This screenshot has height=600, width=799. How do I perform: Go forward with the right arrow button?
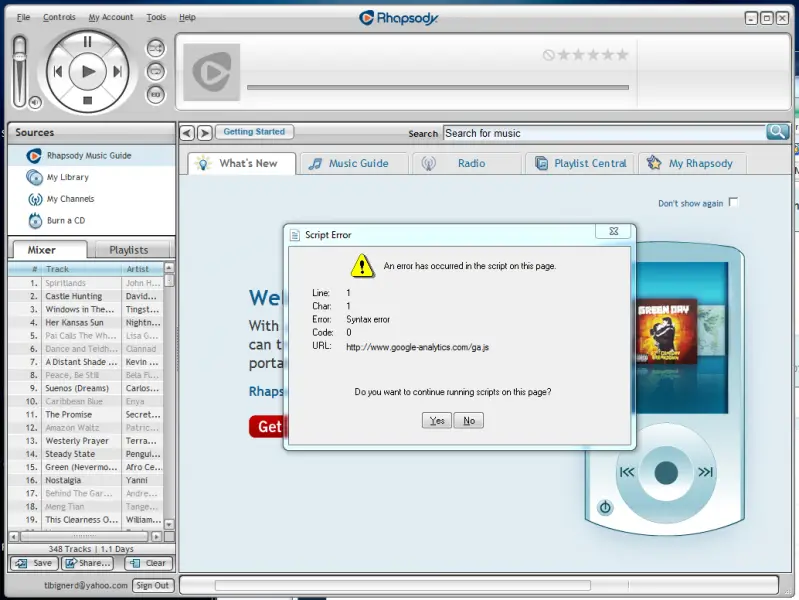click(x=204, y=133)
